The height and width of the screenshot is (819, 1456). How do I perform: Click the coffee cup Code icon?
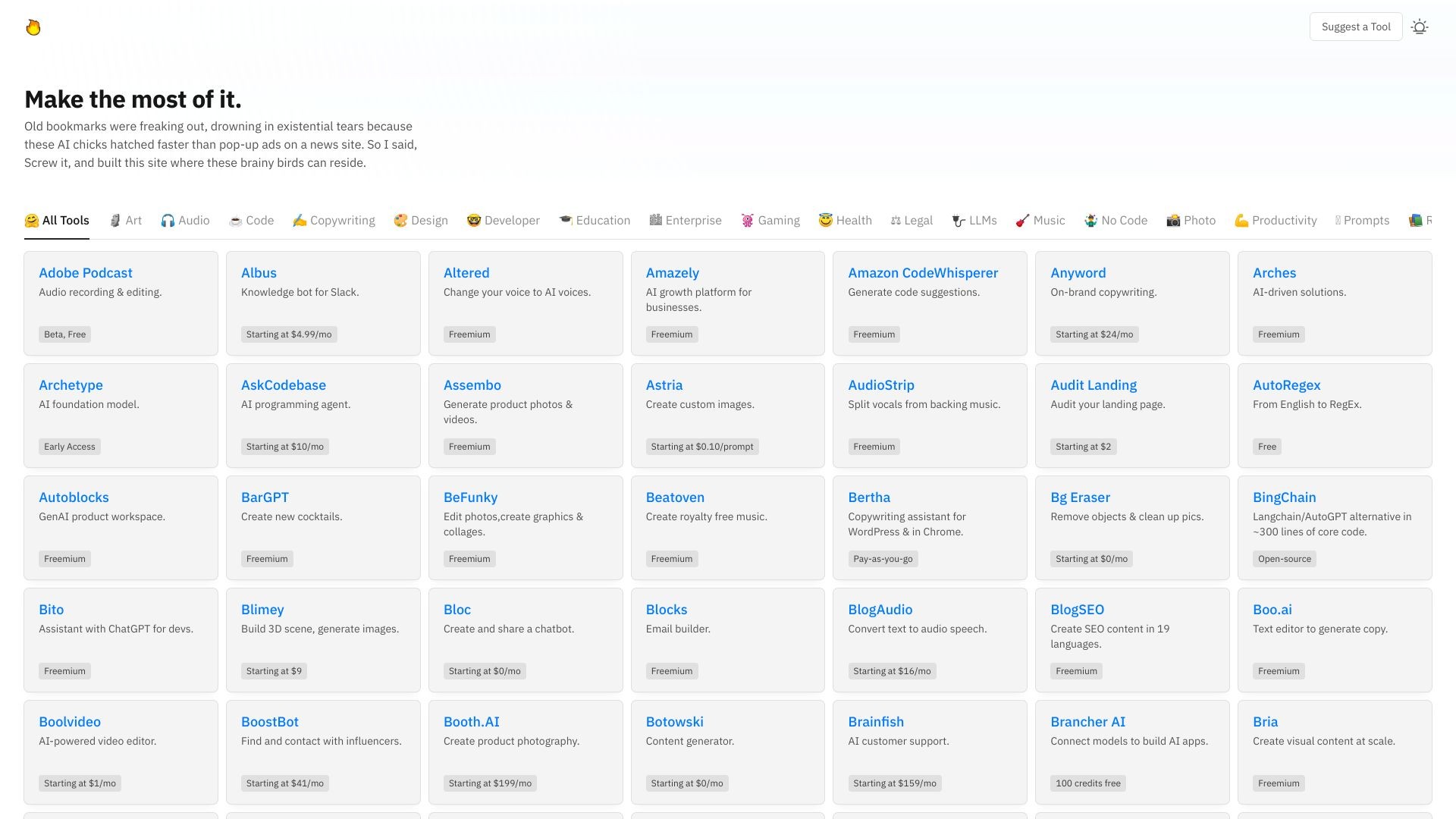[235, 221]
